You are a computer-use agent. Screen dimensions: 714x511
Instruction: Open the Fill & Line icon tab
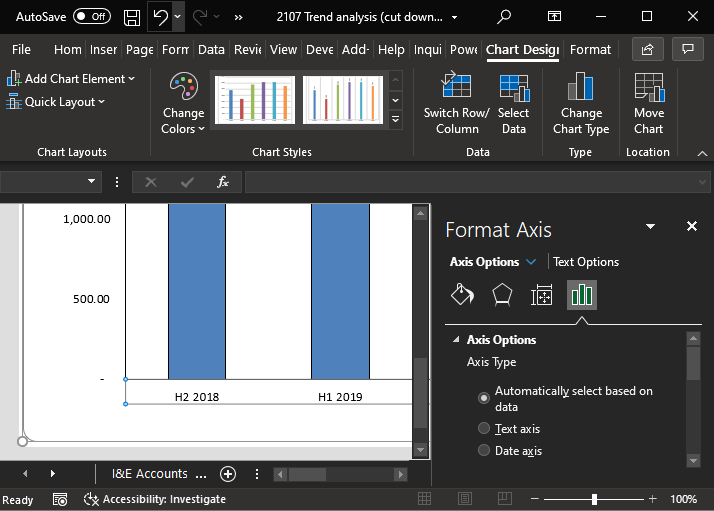click(462, 294)
